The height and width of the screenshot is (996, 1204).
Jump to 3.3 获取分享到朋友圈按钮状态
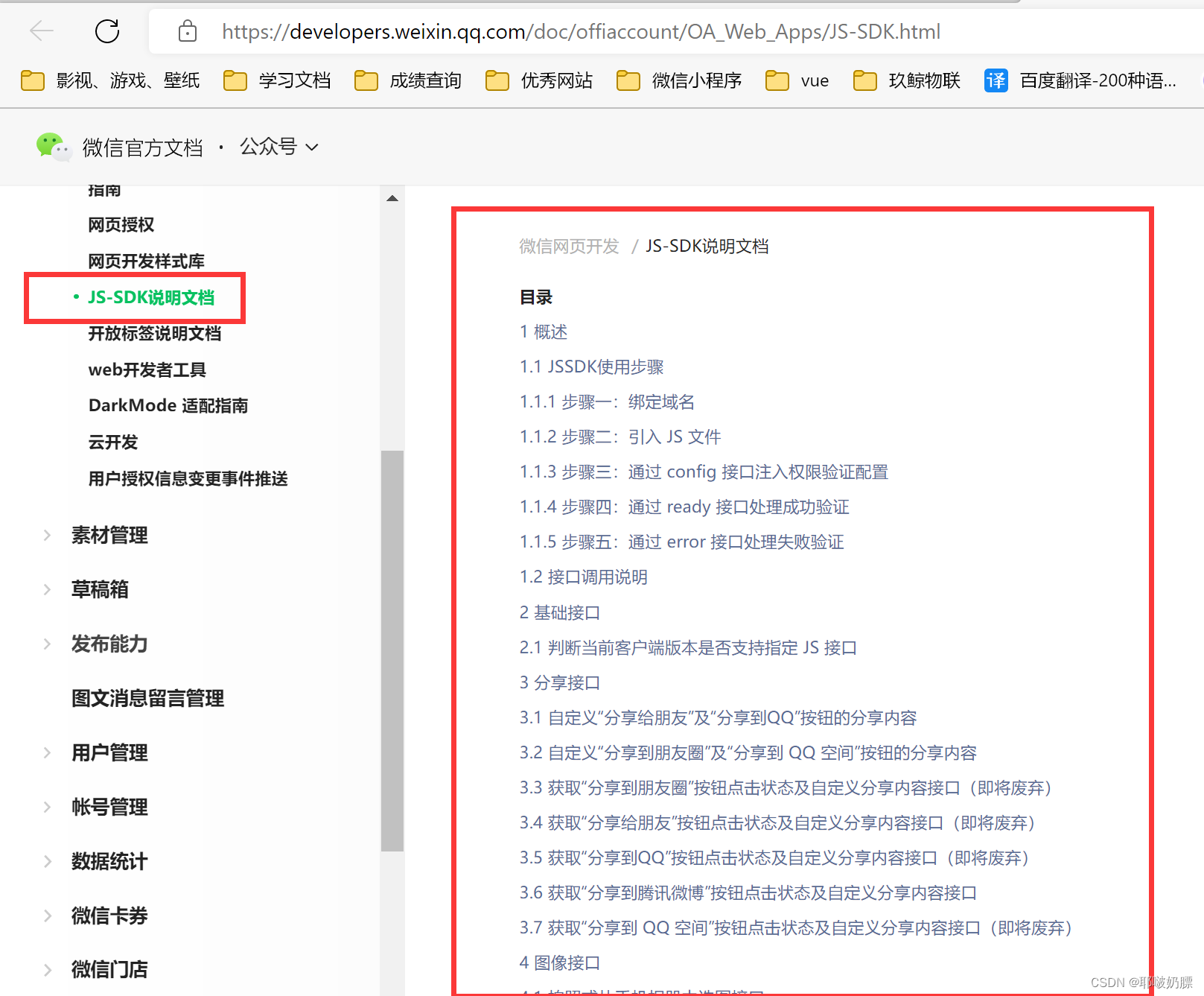coord(786,787)
